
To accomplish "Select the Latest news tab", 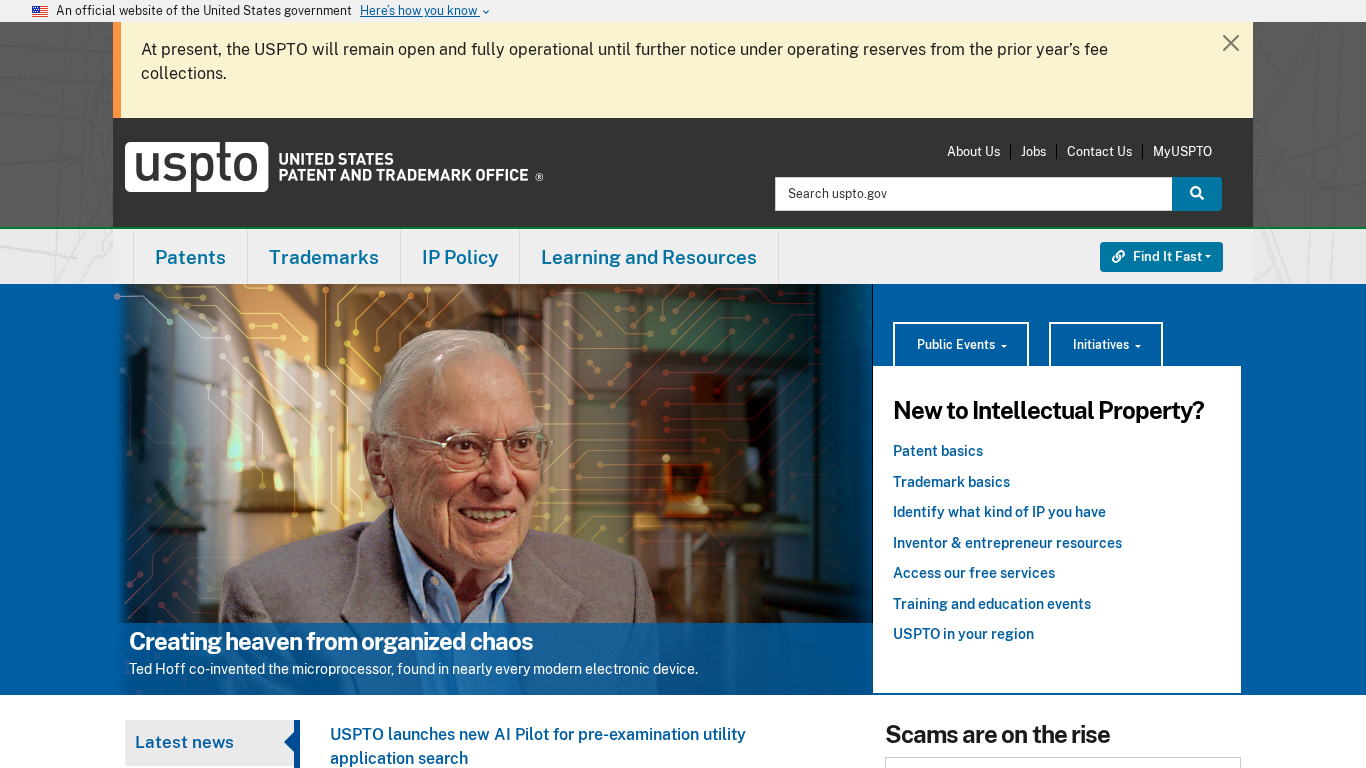I will pos(210,743).
